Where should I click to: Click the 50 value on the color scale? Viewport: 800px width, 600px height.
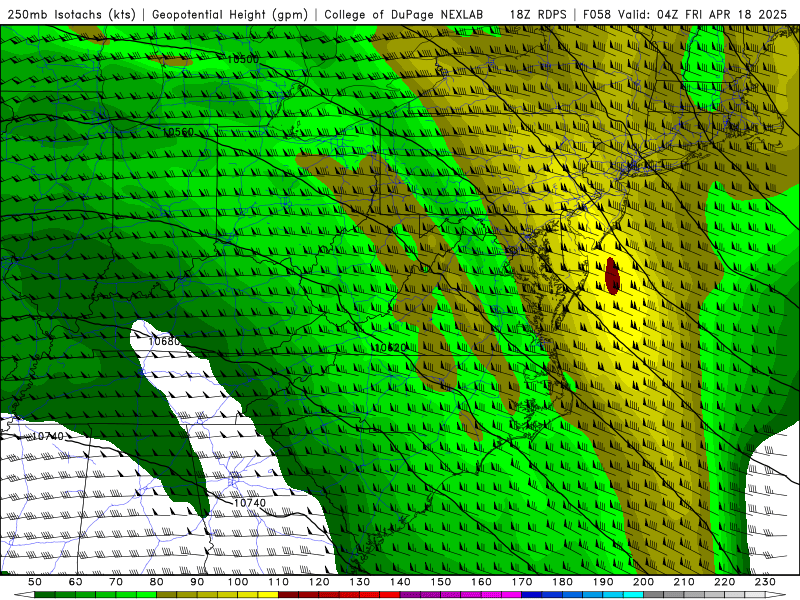pyautogui.click(x=35, y=582)
